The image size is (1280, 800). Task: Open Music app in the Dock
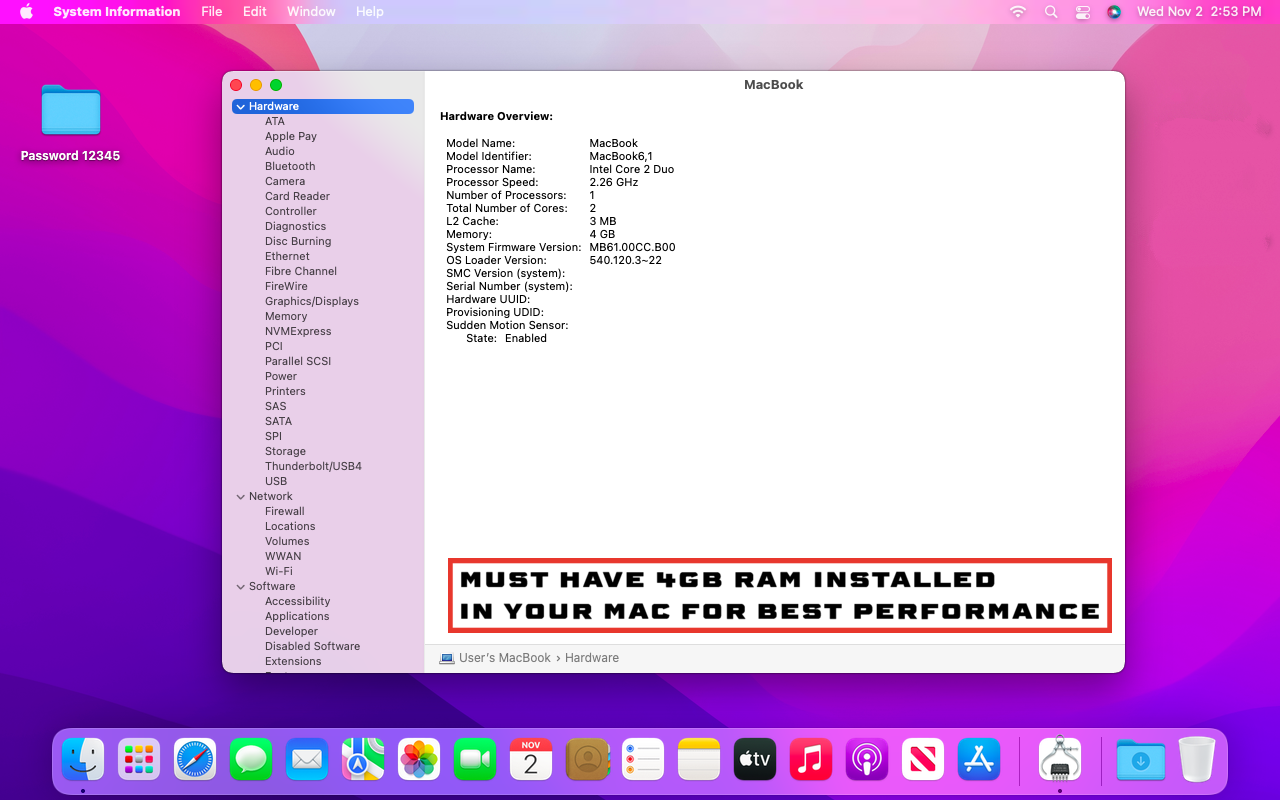(x=811, y=759)
